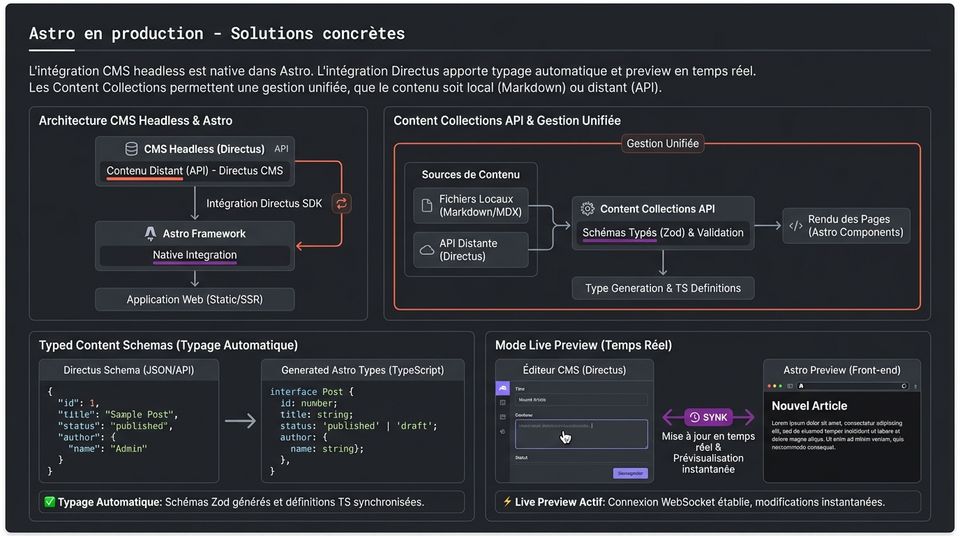
Task: Click the Fichiers Locaux (Markdown/MDX) box
Action: pos(470,206)
